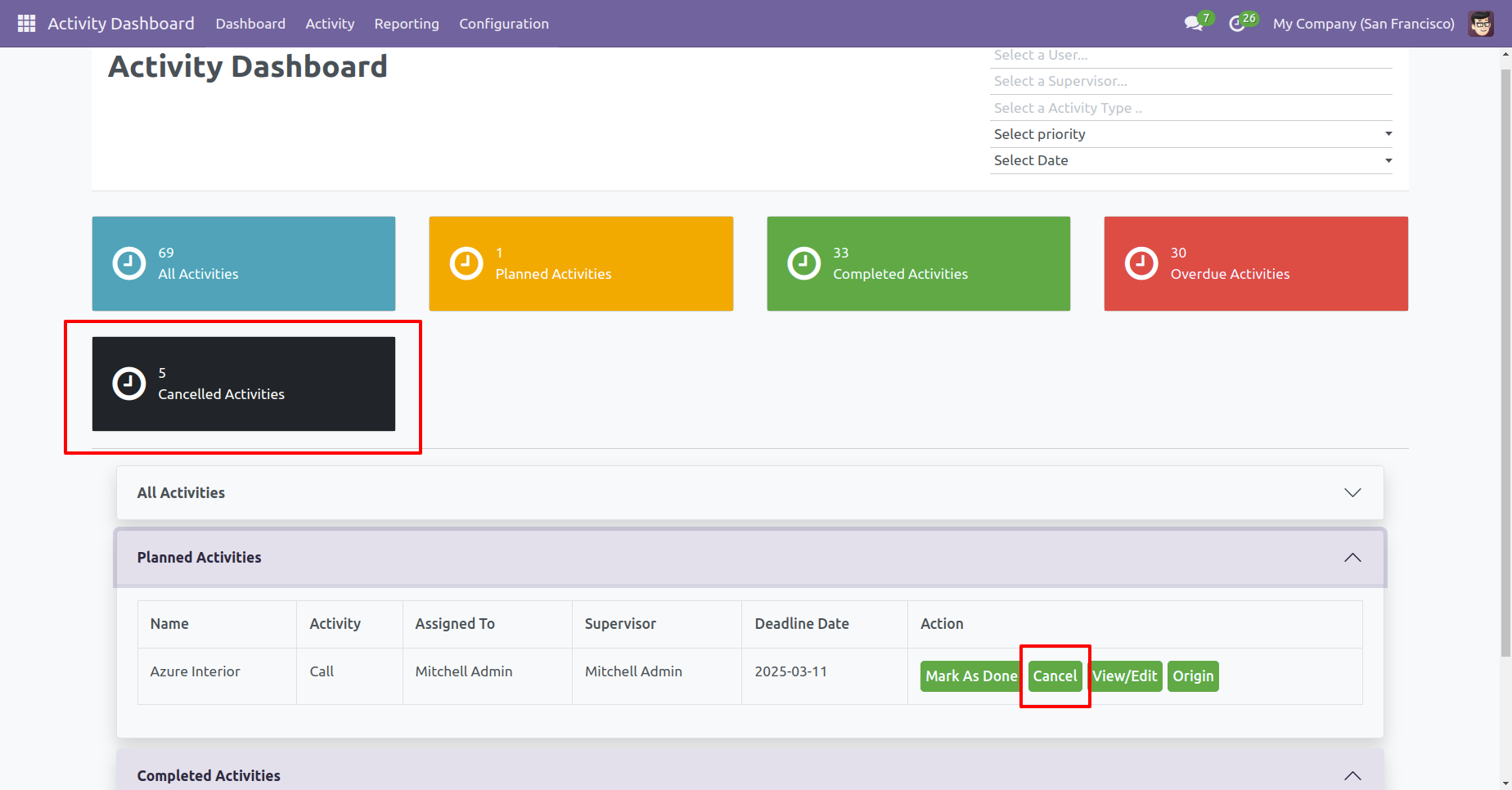Expand the All Activities section chevron
Screen dimensions: 1512x790
click(1352, 492)
